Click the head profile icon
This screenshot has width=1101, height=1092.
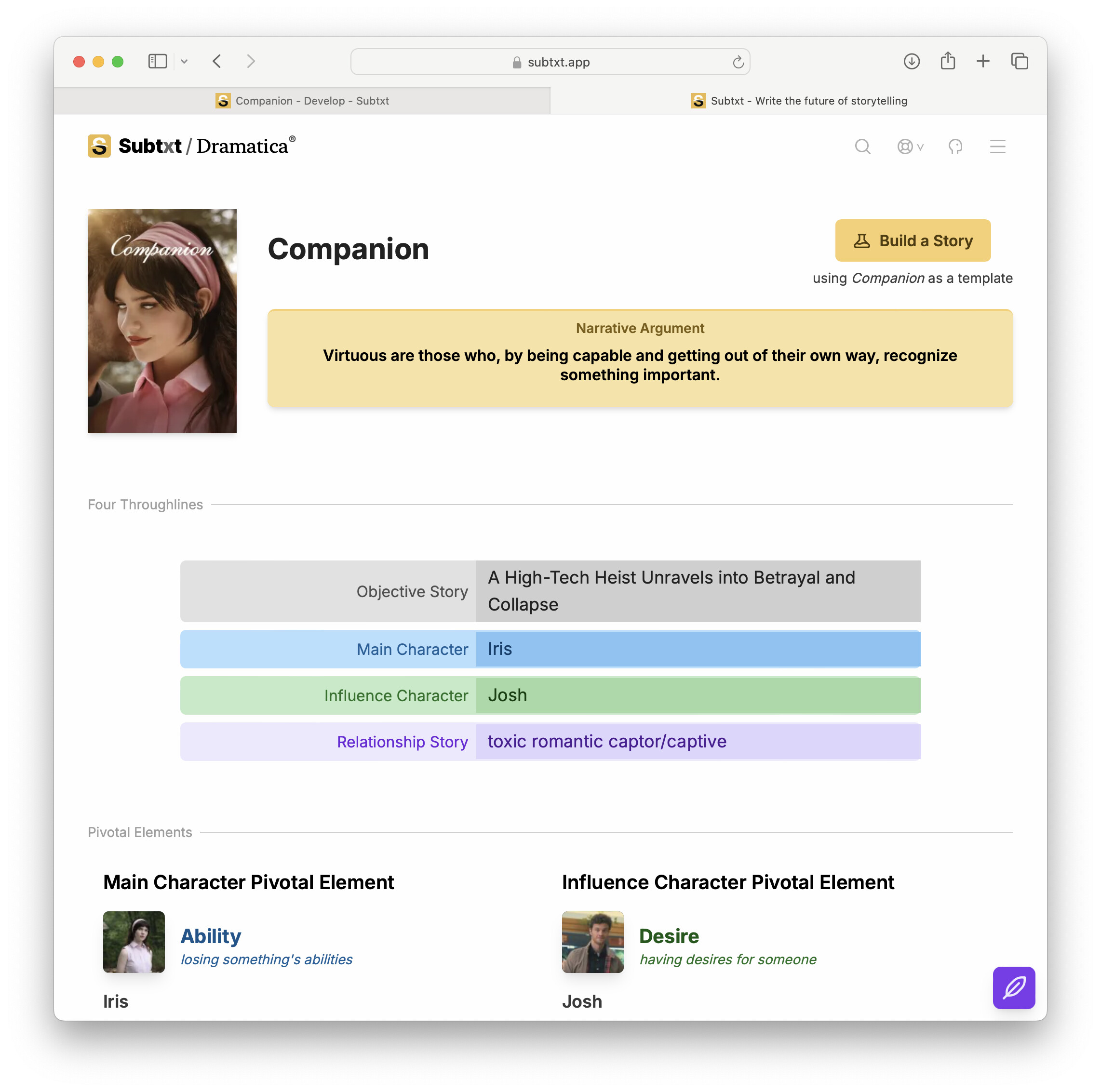955,147
